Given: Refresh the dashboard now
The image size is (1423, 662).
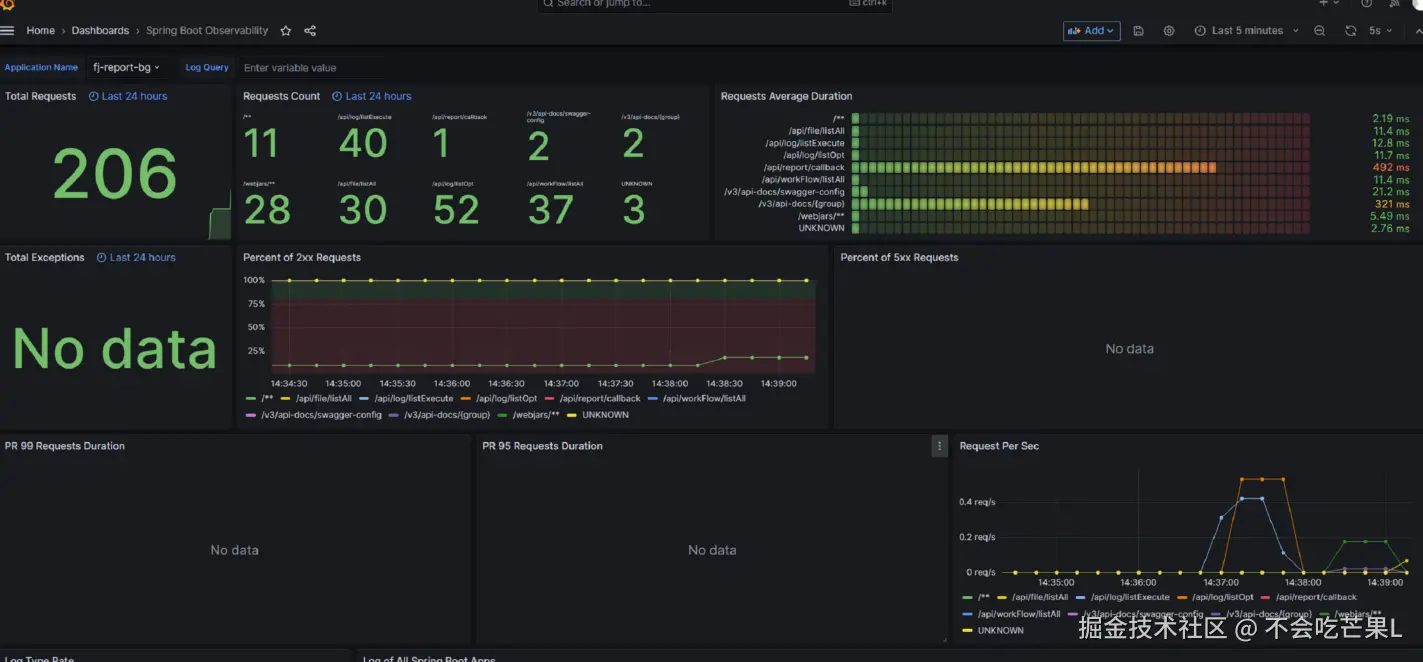Looking at the screenshot, I should (1350, 31).
